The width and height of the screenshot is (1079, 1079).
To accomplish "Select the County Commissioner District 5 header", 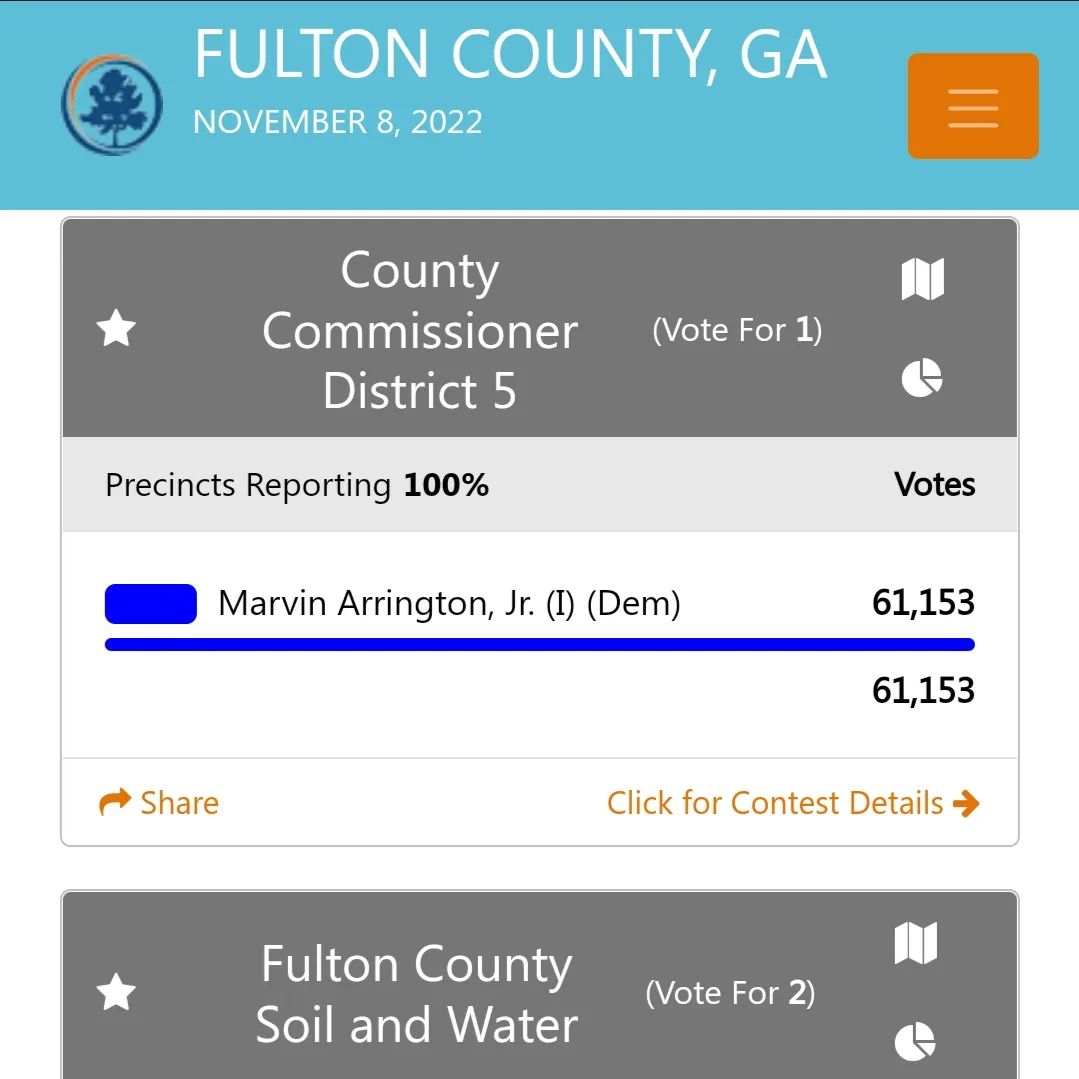I will click(420, 330).
